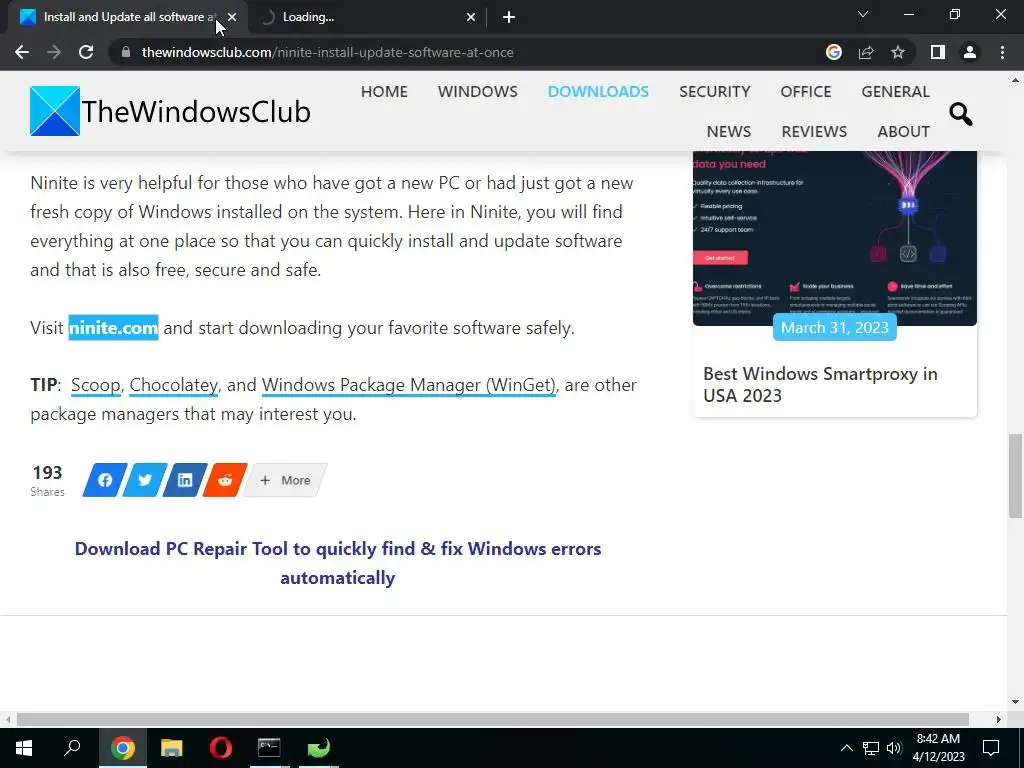1024x768 pixels.
Task: Click the scroll right arrow of horizontal scrollbar
Action: point(999,719)
